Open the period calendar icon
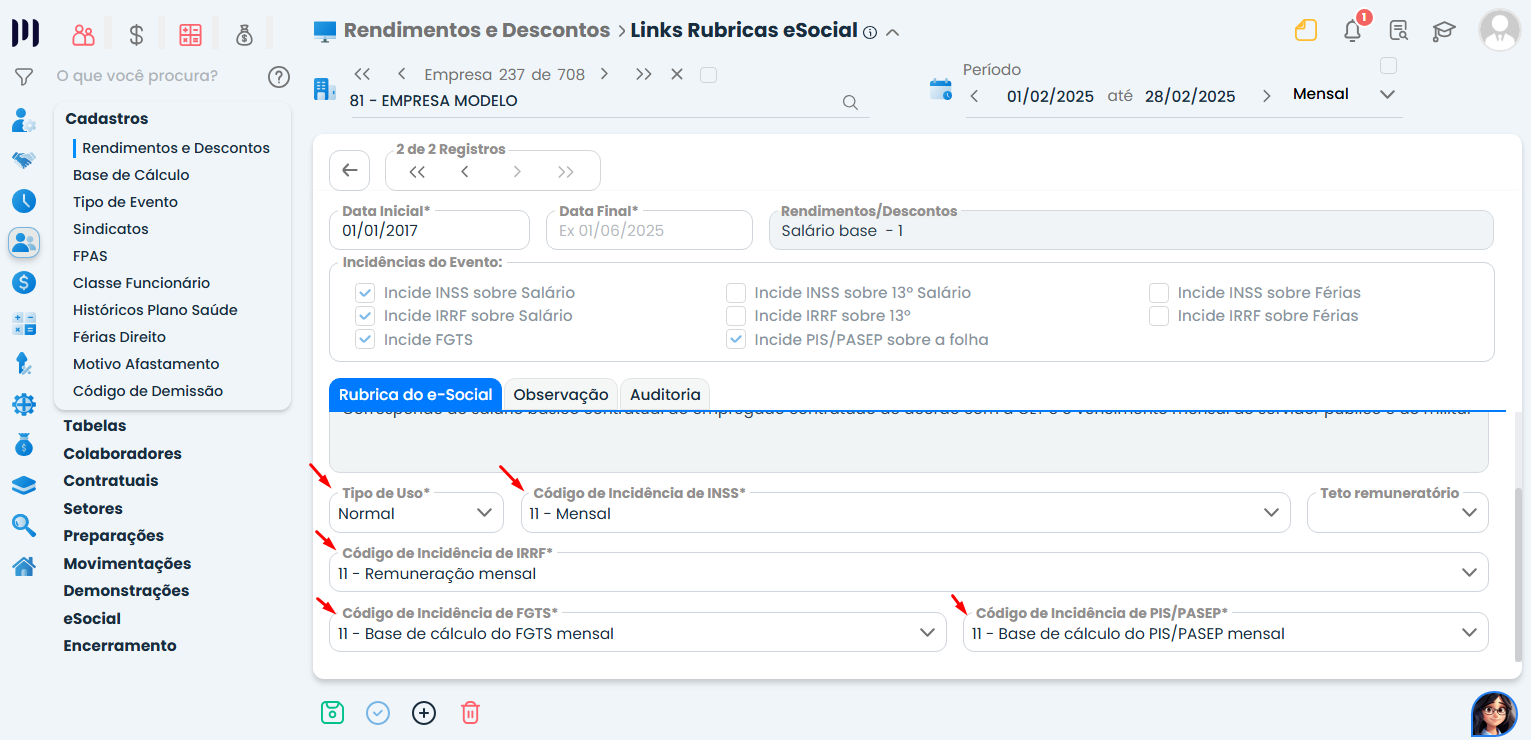Viewport: 1531px width, 740px height. pyautogui.click(x=941, y=89)
